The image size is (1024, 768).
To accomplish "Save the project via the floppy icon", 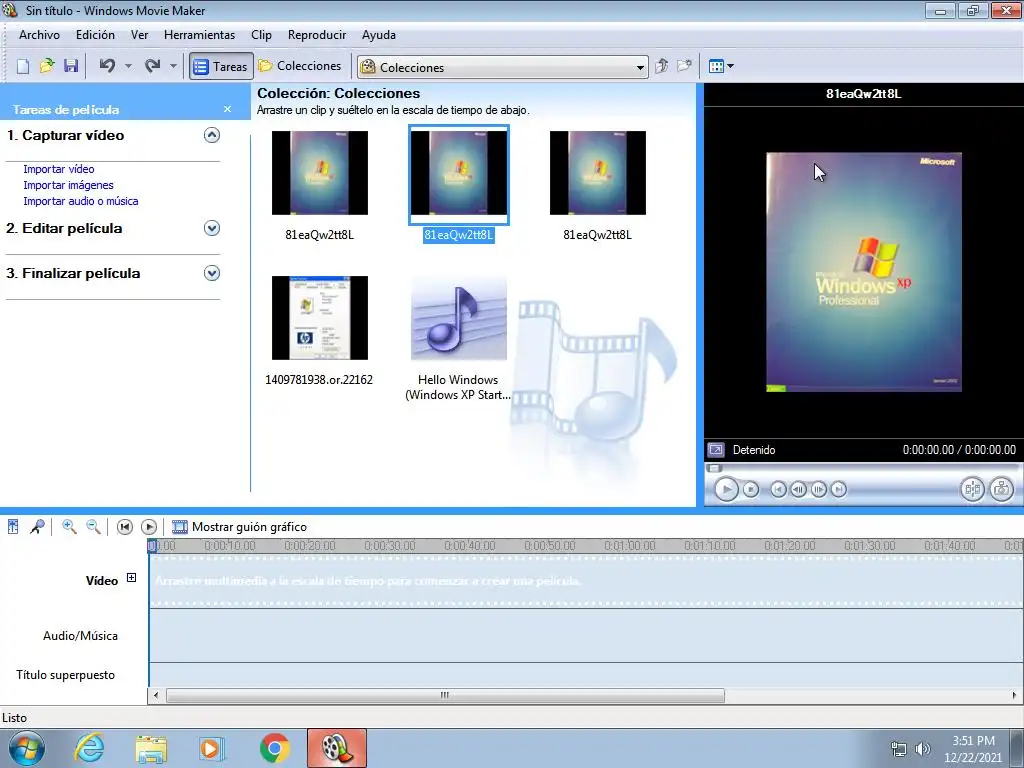I will [x=71, y=66].
